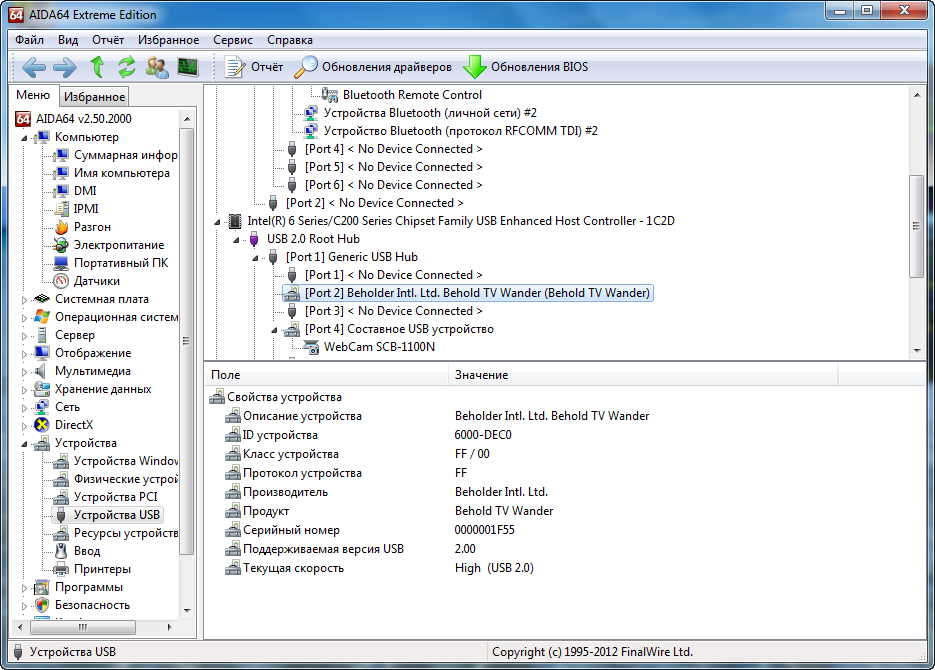935x670 pixels.
Task: Expand the Системная плата tree node
Action: 25,299
